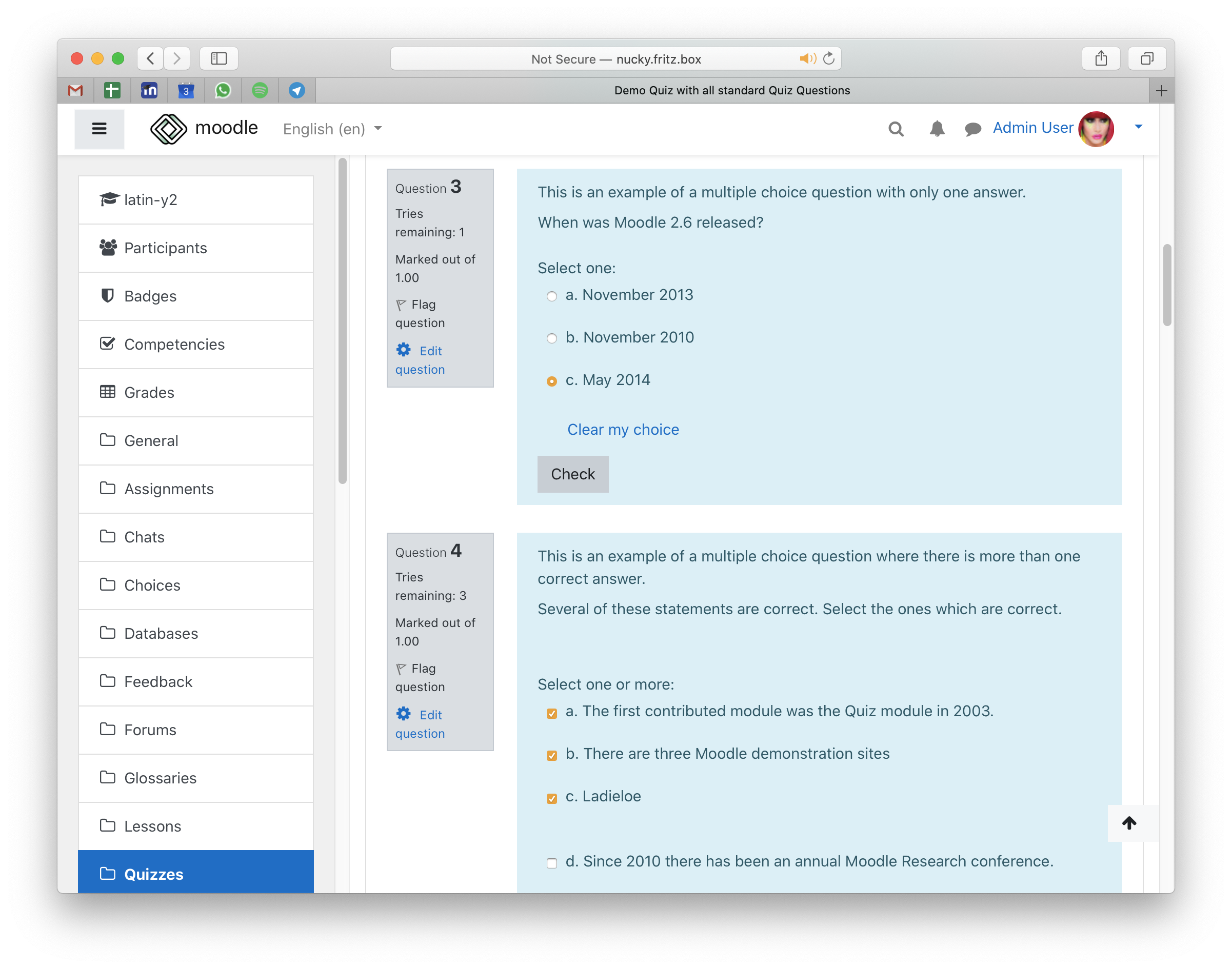
Task: Go forward with browser forward arrow
Action: [x=177, y=58]
